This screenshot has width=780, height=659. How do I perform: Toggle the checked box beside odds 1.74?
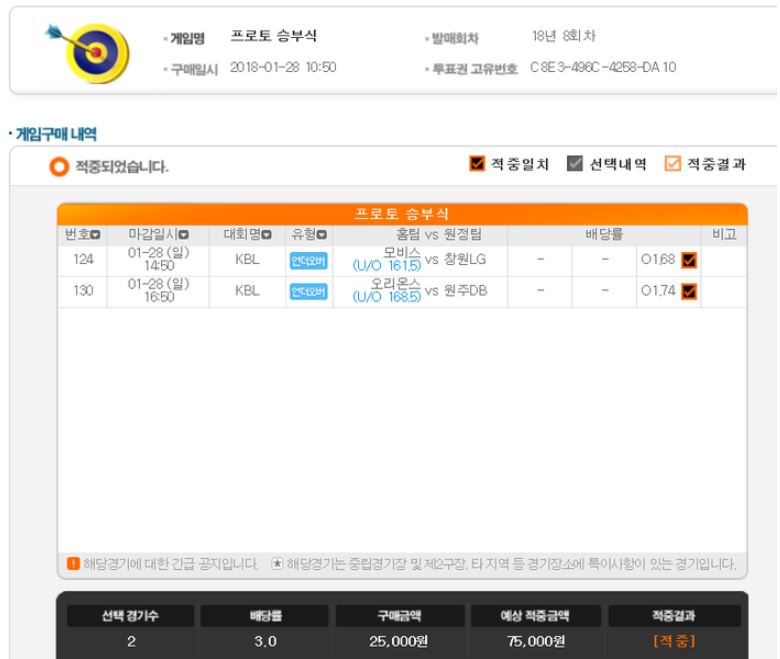(689, 291)
